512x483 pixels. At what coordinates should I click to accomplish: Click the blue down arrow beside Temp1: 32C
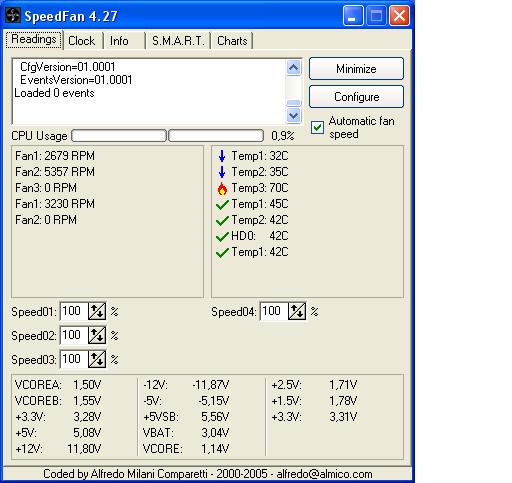point(222,156)
